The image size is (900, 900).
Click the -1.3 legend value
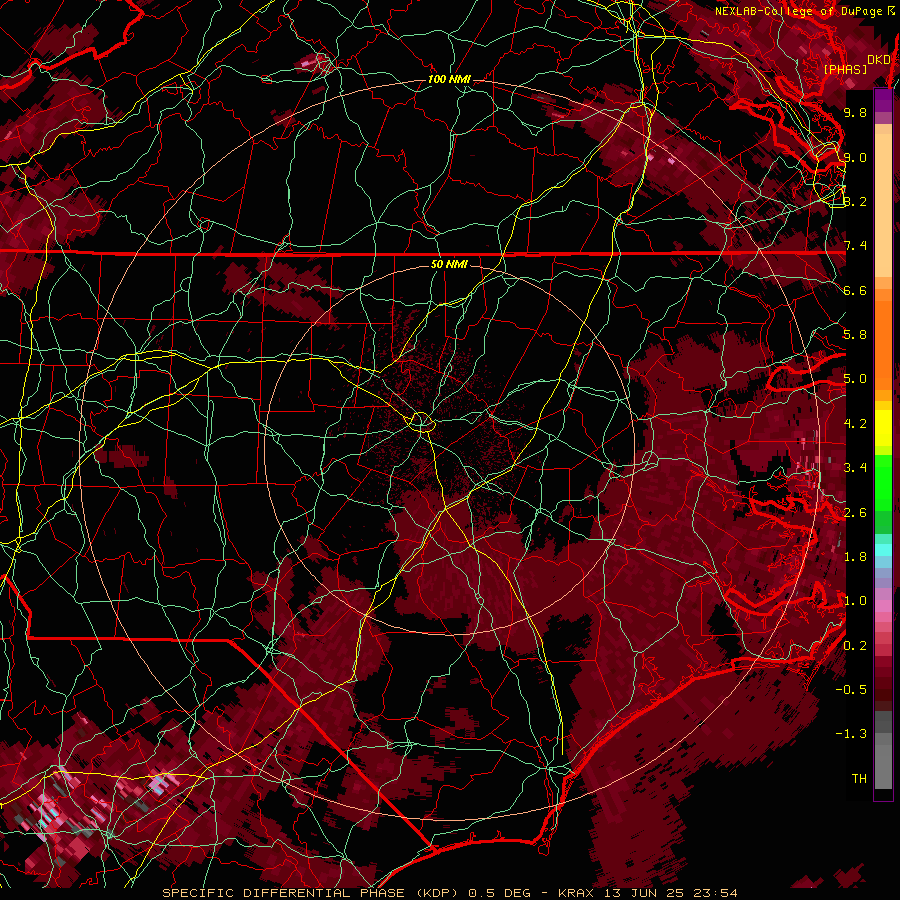[x=851, y=734]
